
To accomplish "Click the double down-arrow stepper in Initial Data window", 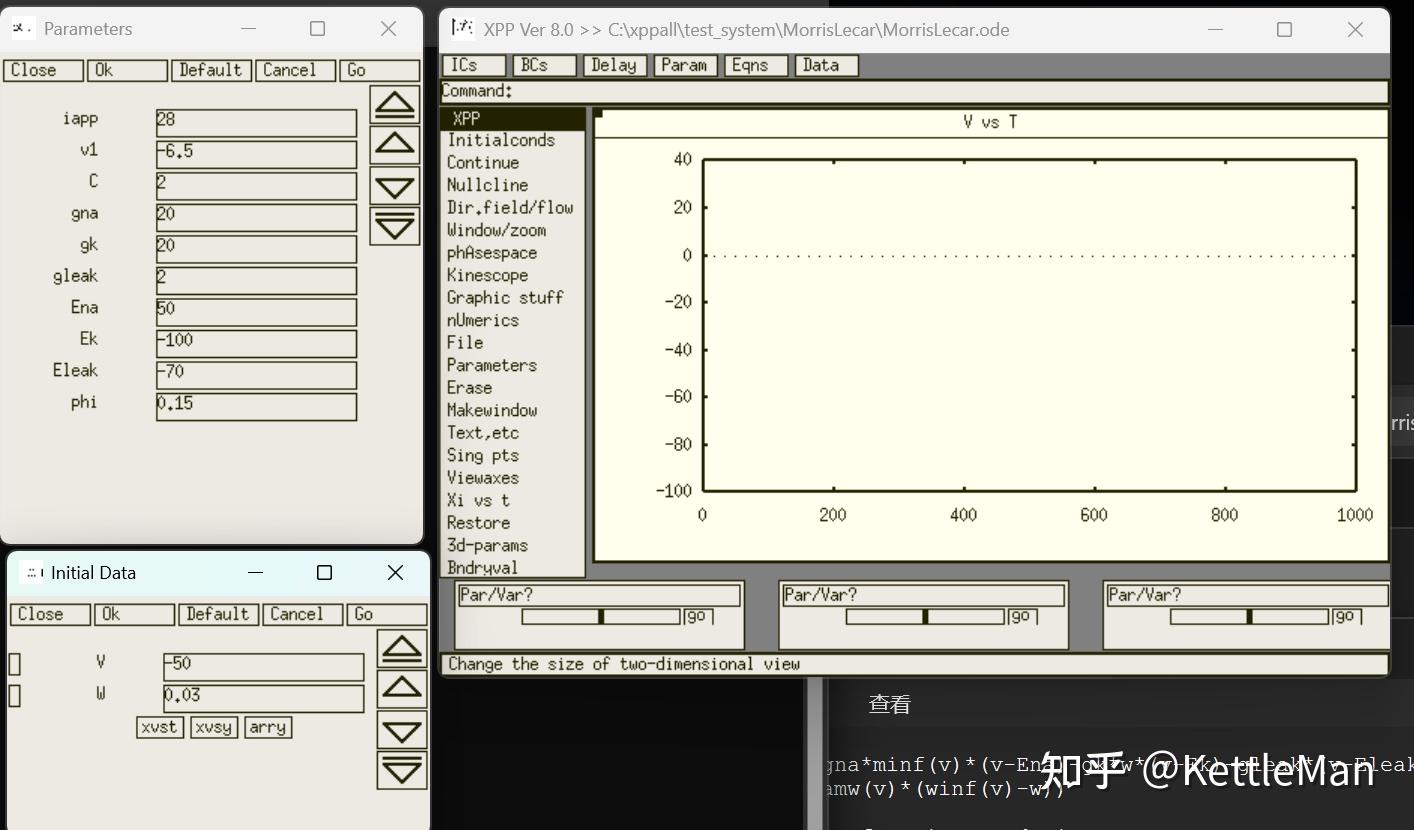I will pos(401,770).
